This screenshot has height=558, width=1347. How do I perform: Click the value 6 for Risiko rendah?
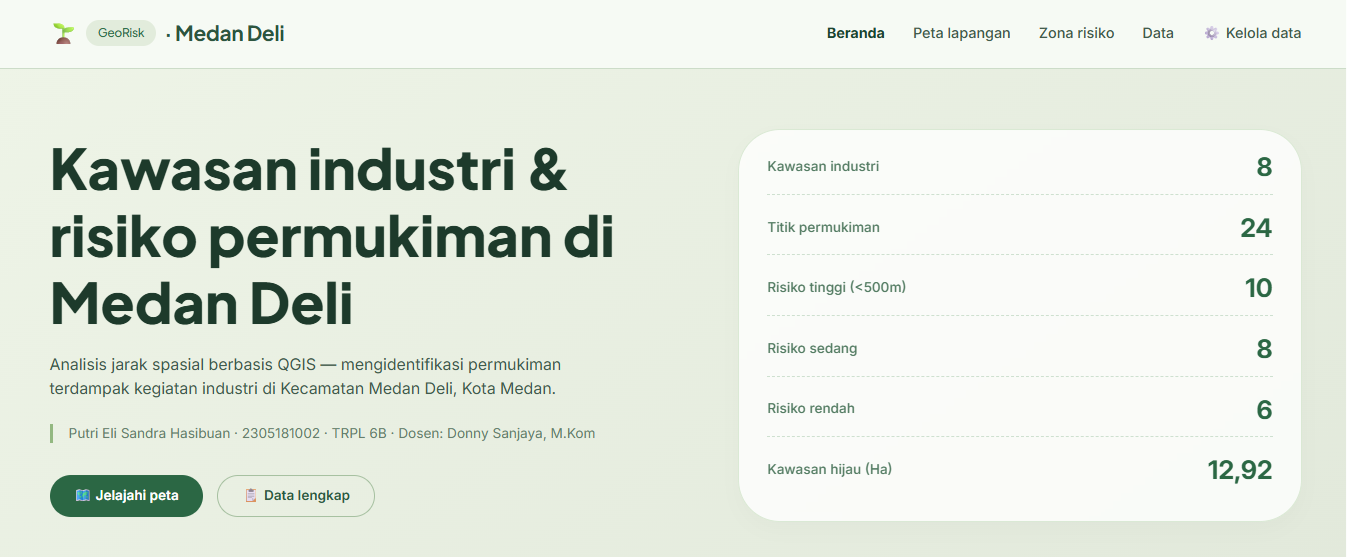(1264, 410)
